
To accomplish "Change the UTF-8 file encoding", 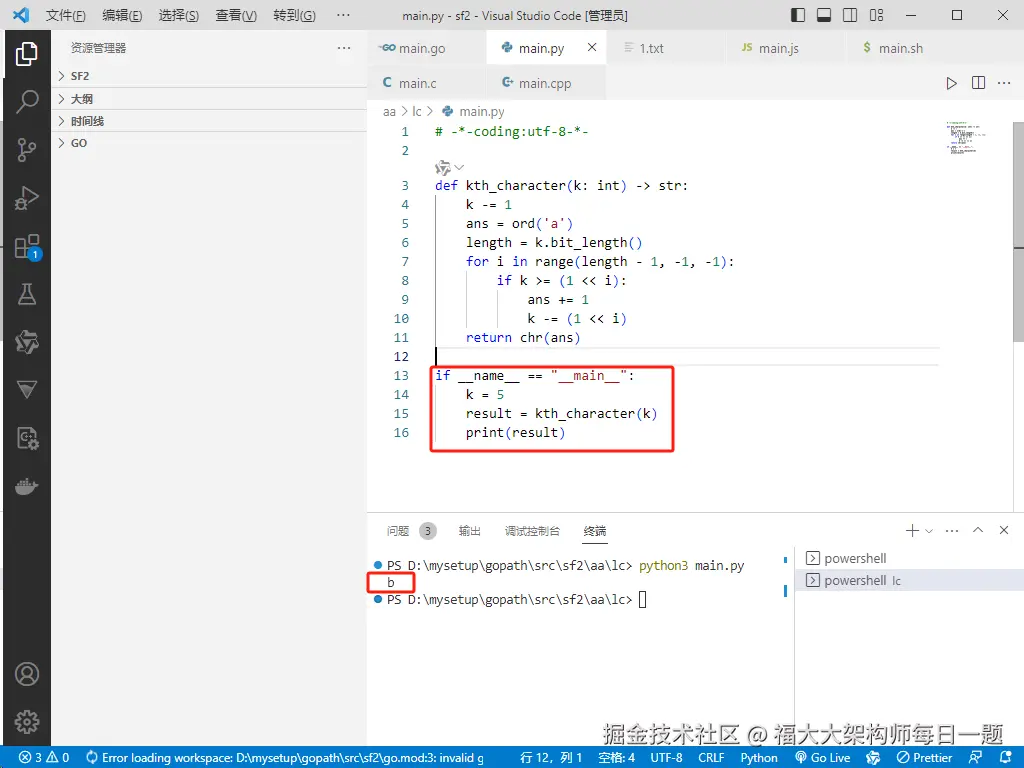I will [666, 758].
